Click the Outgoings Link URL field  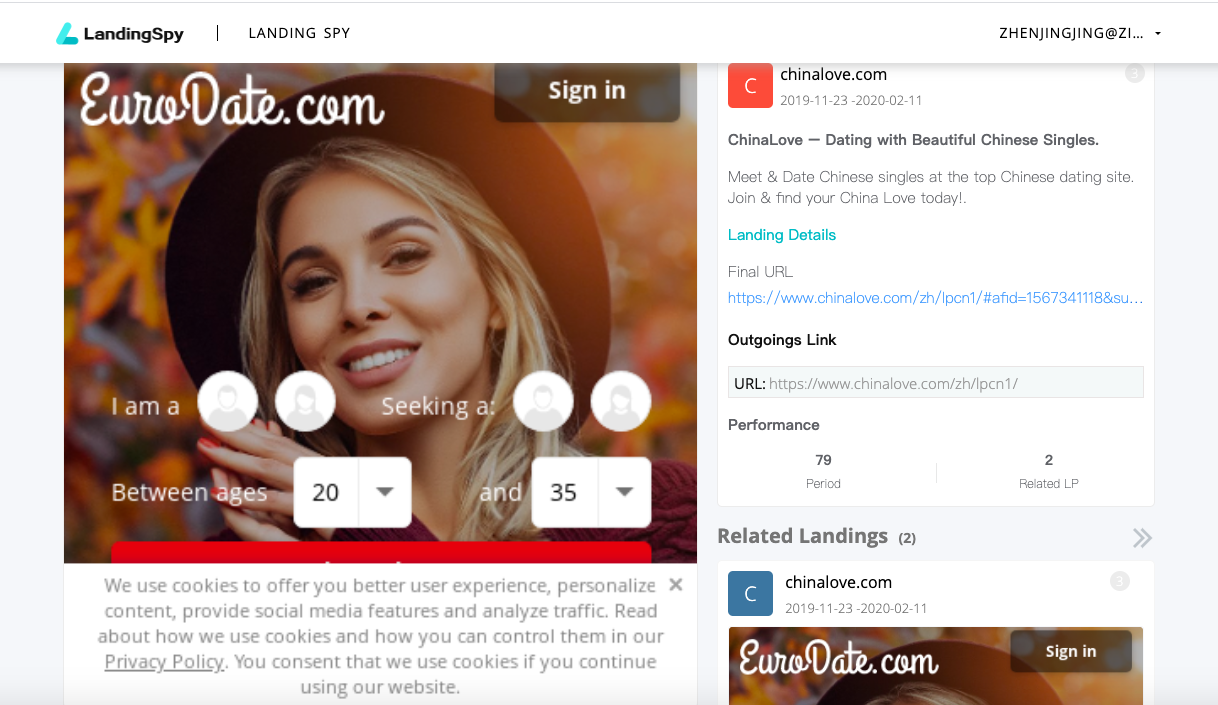935,383
